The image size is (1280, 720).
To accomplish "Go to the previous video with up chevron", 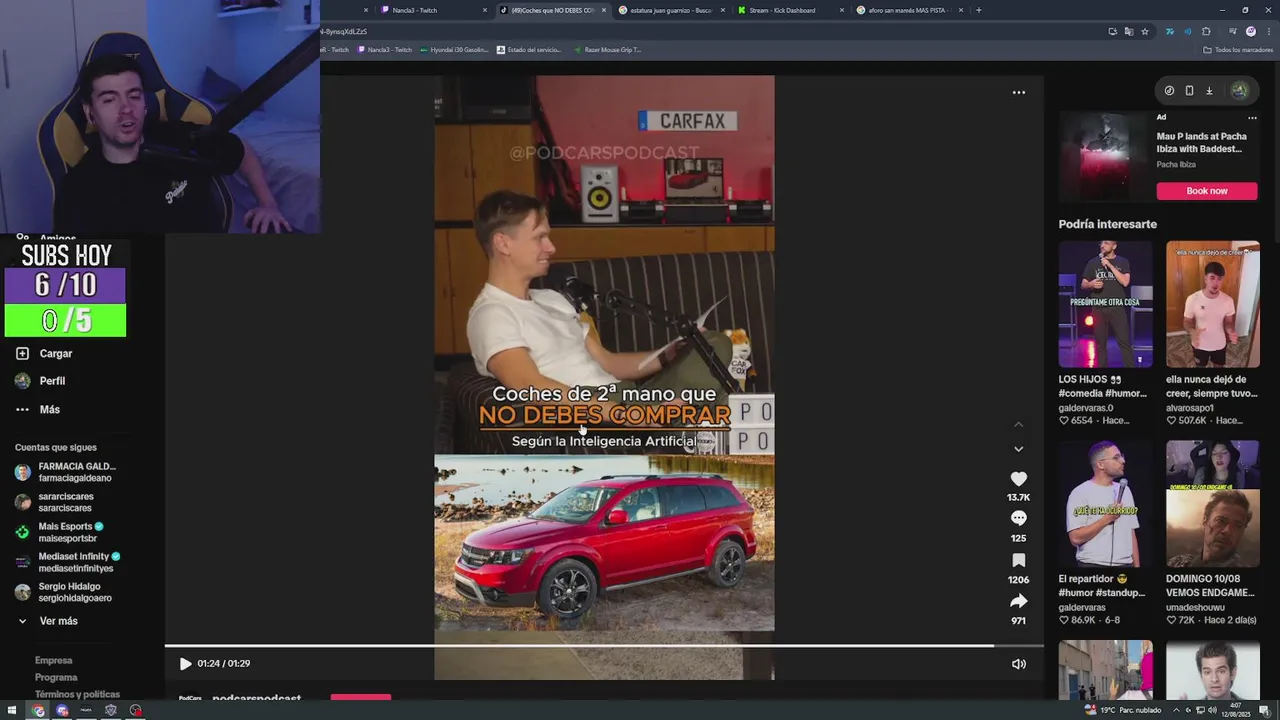I will point(1018,425).
